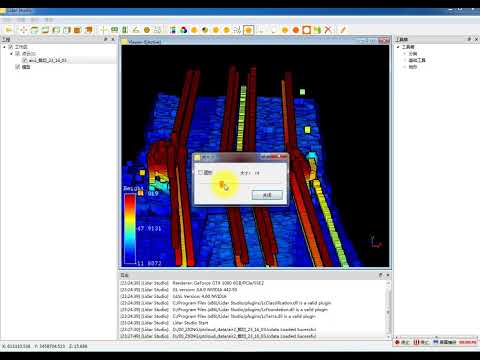Viewport: 480px width, 360px height.
Task: Click the XYZ axis gizmo in the viewer
Action: [376, 242]
